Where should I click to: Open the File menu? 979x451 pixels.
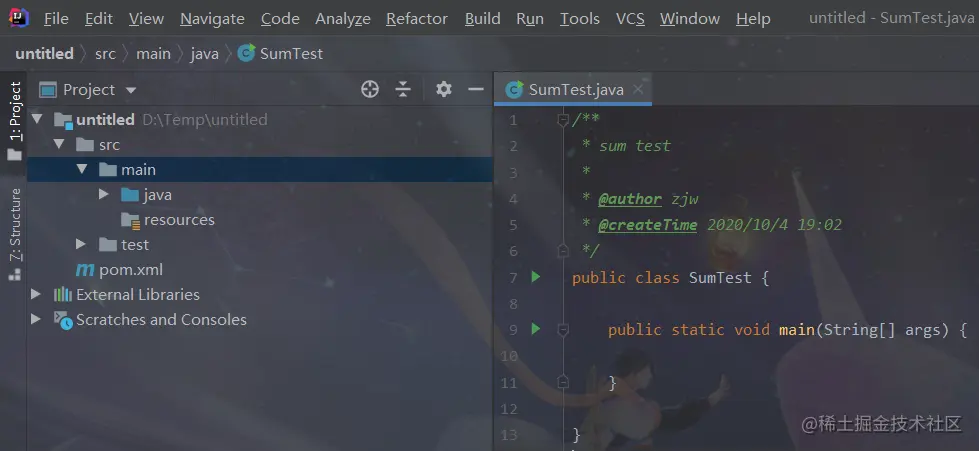point(56,19)
